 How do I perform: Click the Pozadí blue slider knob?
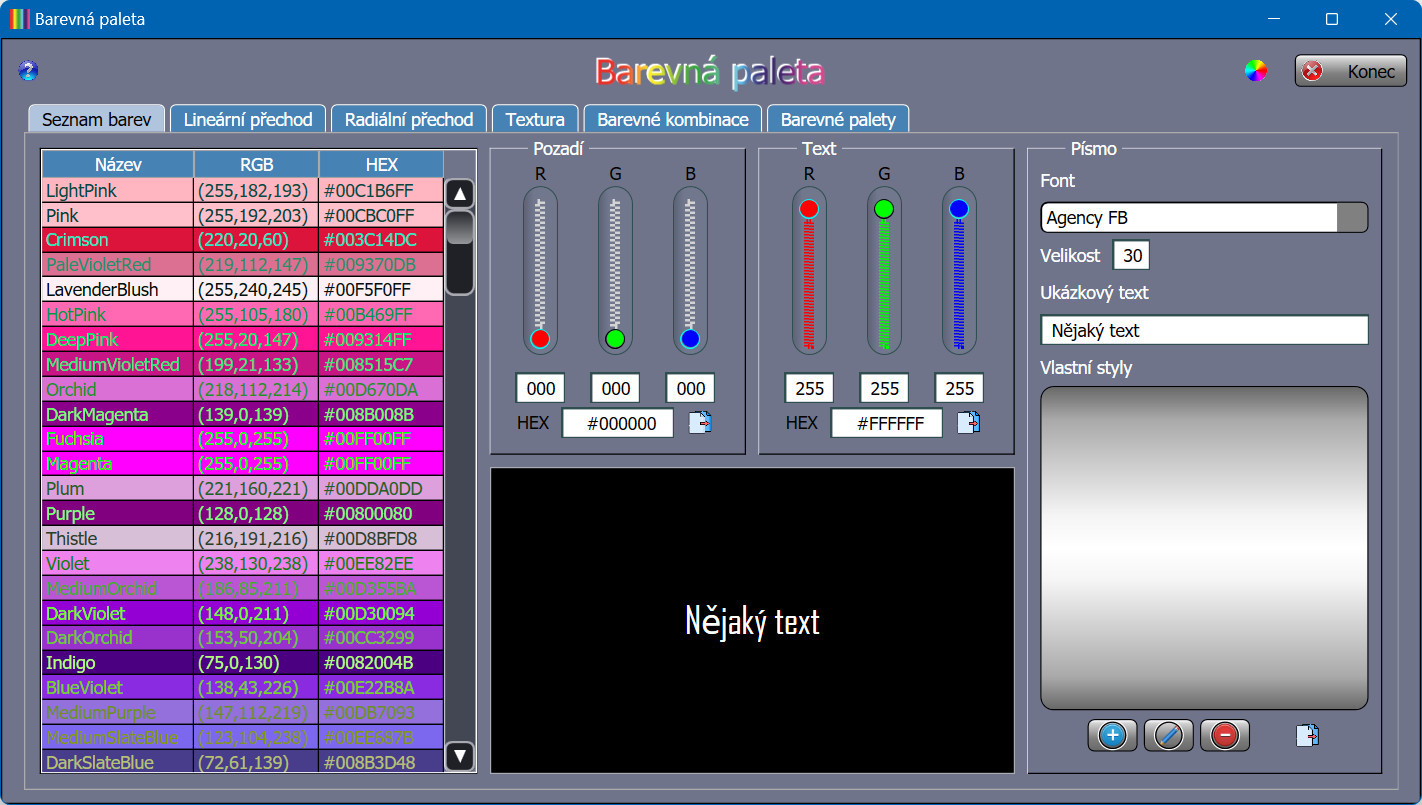(690, 339)
